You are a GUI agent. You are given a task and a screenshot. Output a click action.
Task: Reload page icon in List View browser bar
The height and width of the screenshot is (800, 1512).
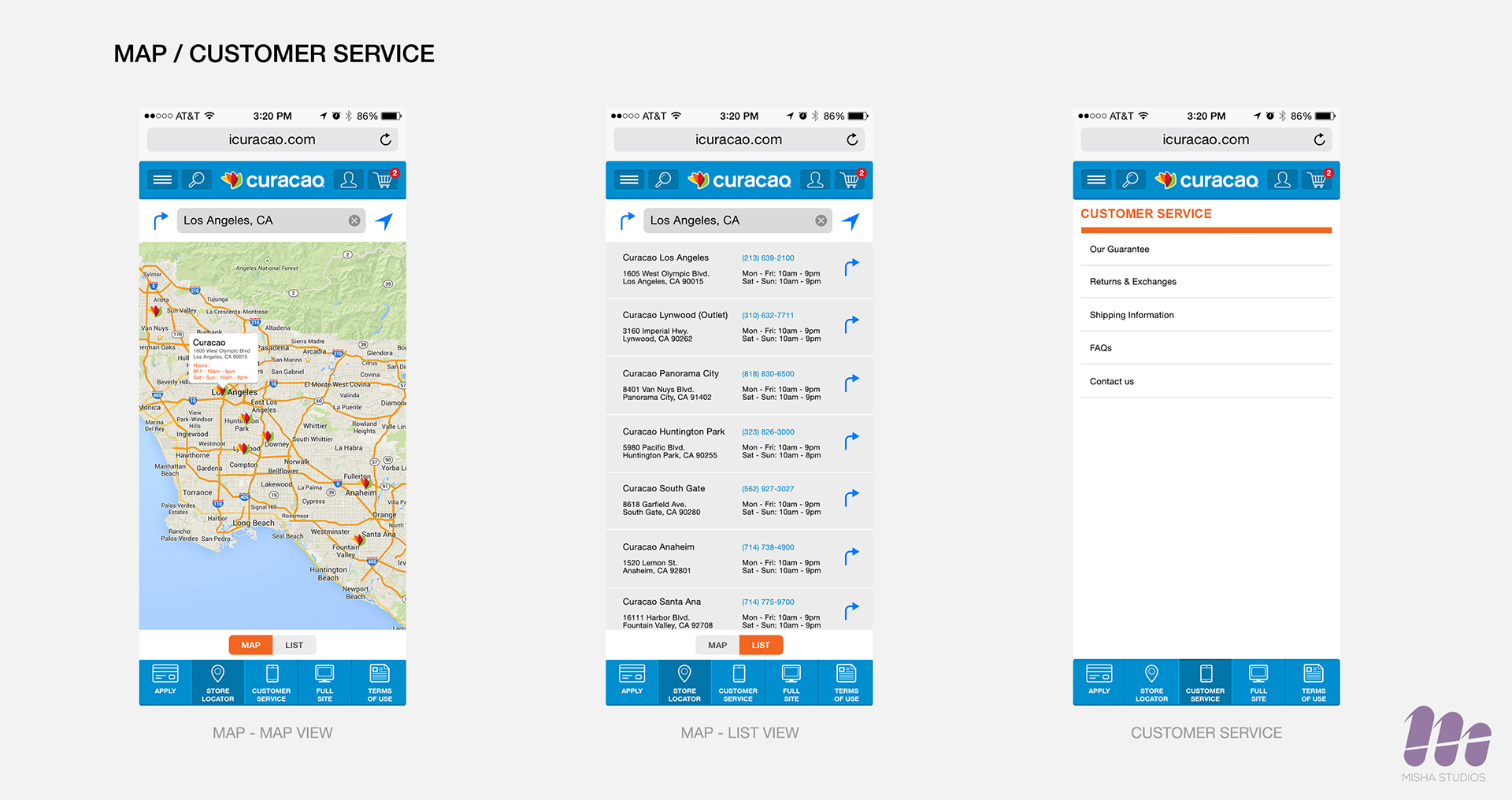pos(853,139)
